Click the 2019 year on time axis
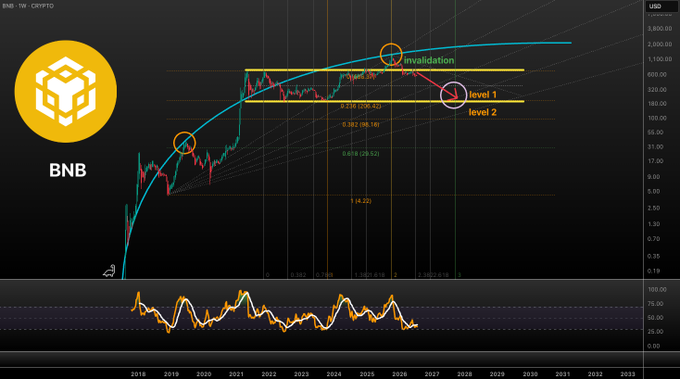The width and height of the screenshot is (680, 379). 171,374
